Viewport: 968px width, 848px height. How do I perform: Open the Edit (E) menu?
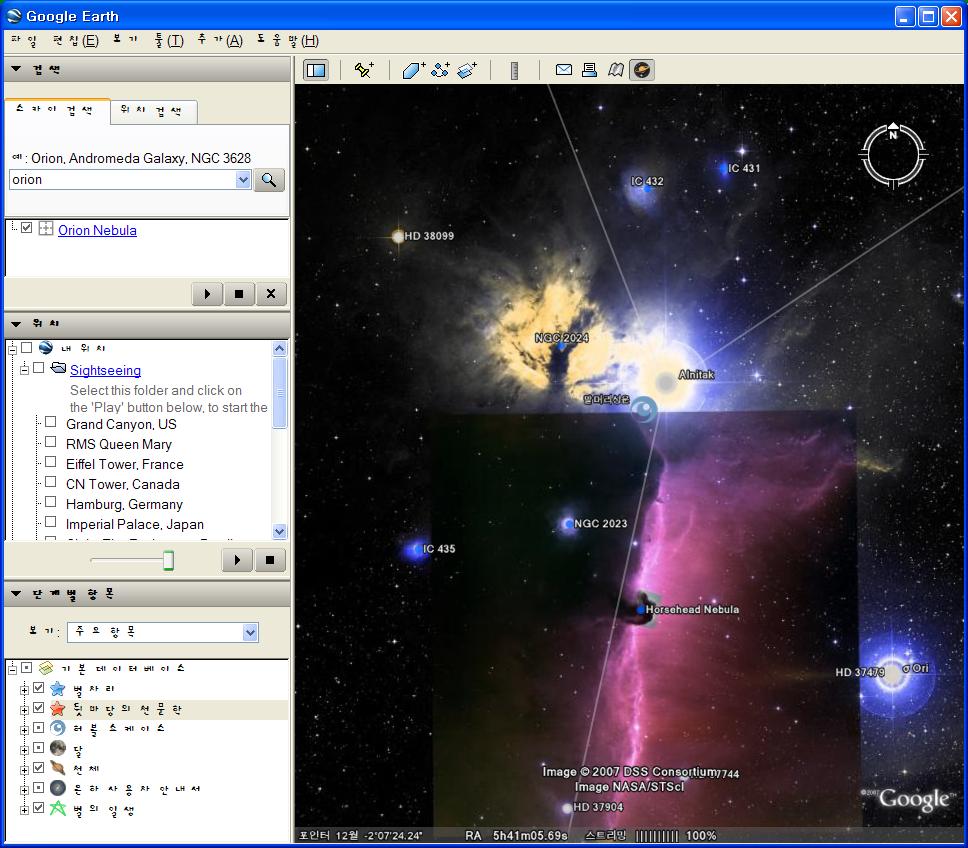76,41
